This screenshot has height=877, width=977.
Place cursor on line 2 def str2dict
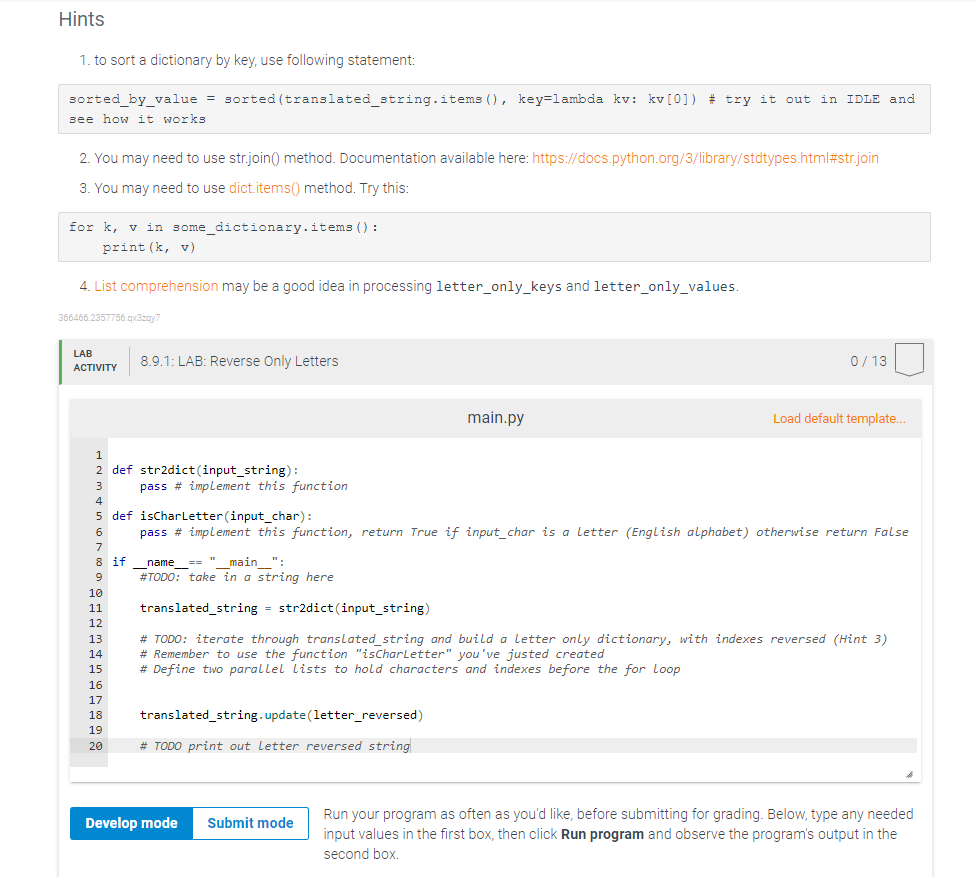(205, 470)
